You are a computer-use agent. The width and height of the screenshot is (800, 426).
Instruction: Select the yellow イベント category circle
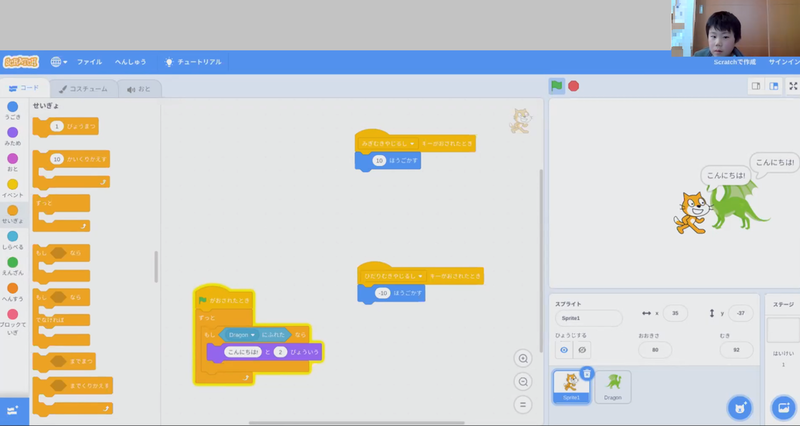tap(12, 185)
